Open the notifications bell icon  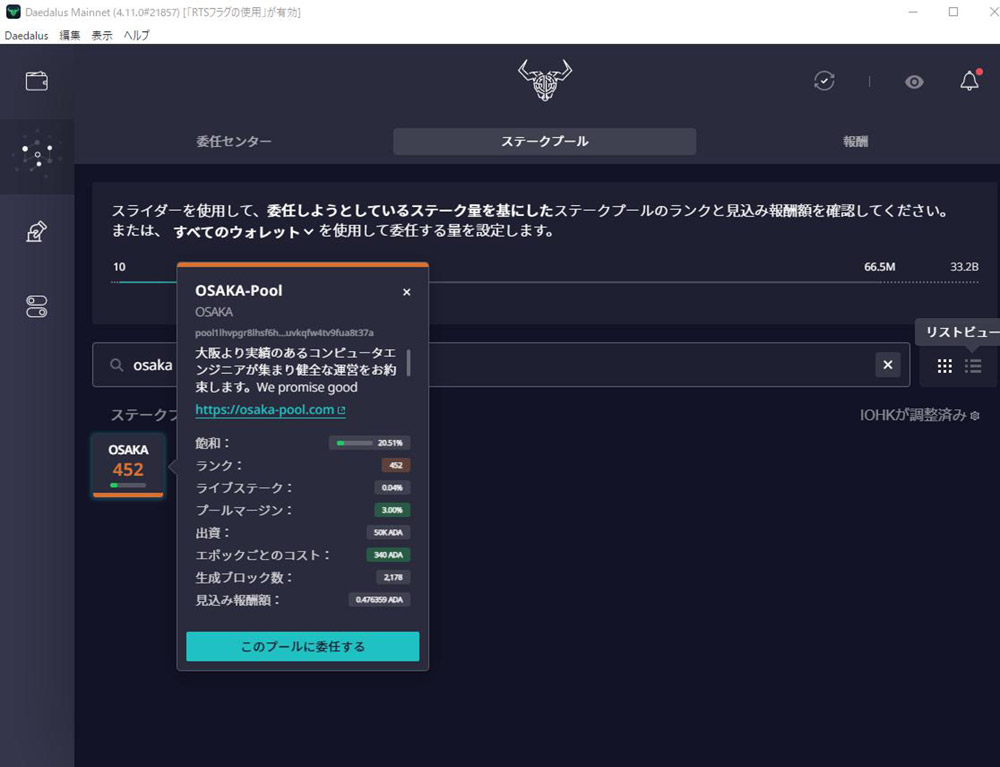(969, 82)
